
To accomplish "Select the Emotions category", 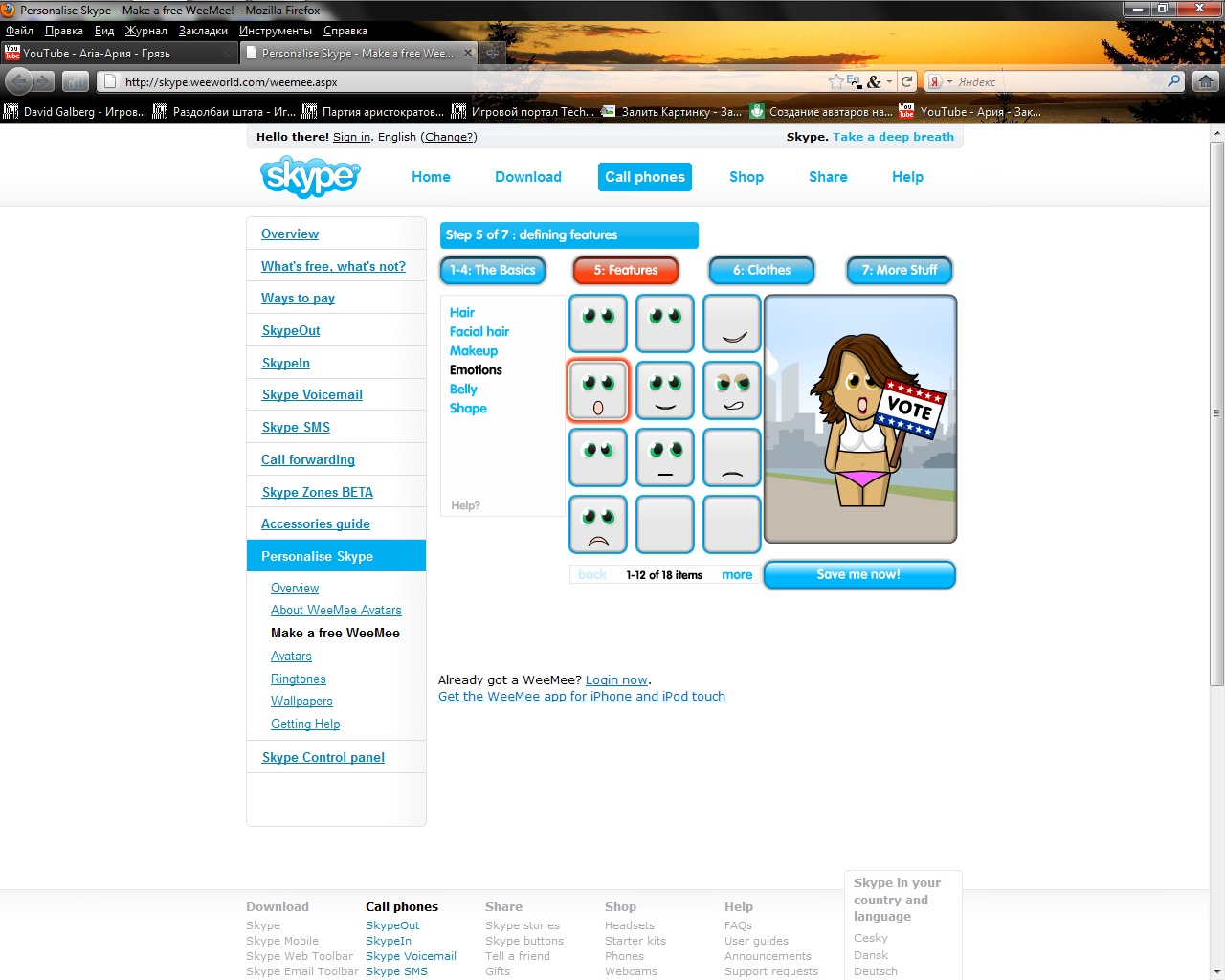I will pos(476,370).
